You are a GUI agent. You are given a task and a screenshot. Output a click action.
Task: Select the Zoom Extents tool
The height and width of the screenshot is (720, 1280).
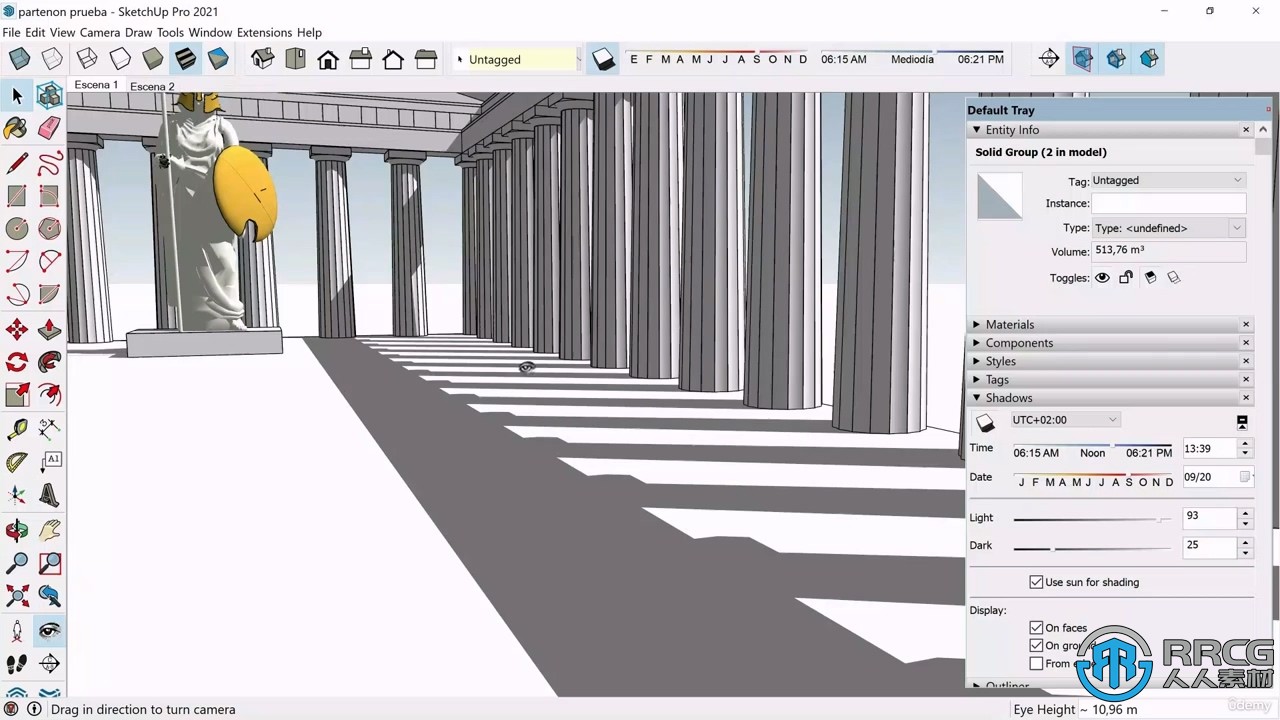(x=17, y=597)
